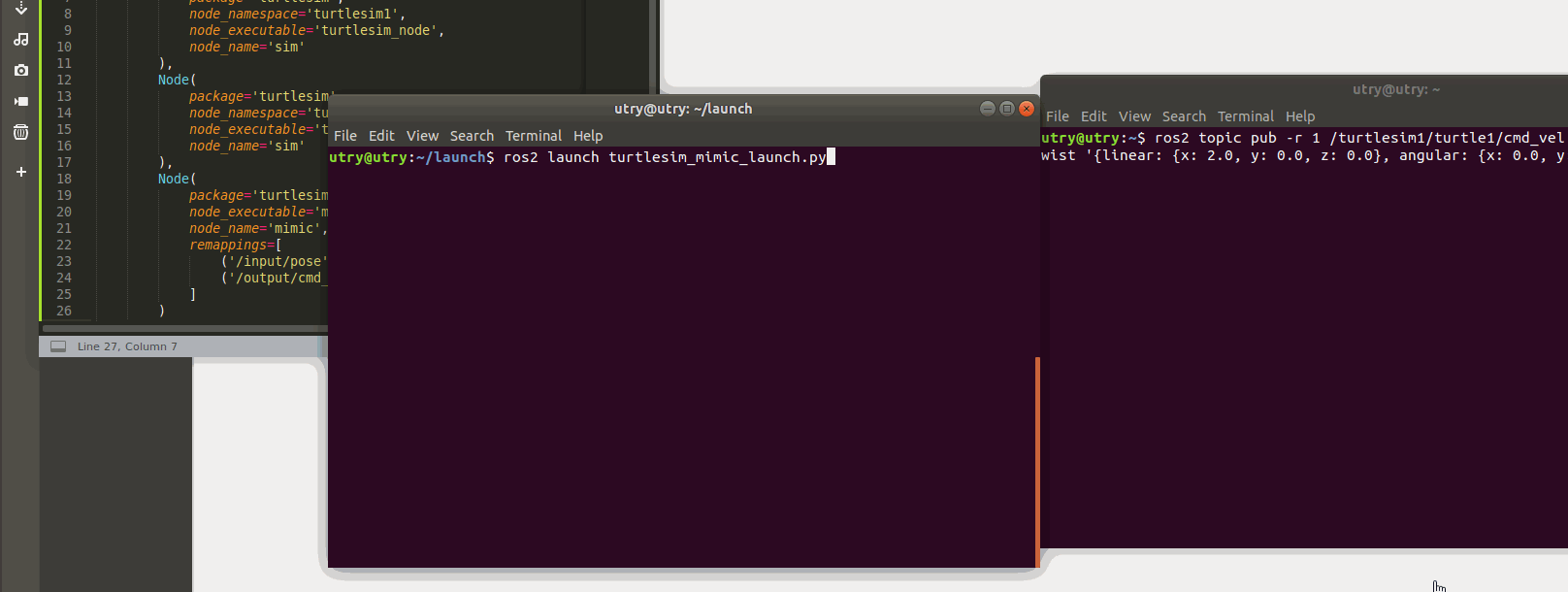Click node_namespace='turtlesim1' on line 8
This screenshot has width=1568, height=592.
click(x=297, y=14)
